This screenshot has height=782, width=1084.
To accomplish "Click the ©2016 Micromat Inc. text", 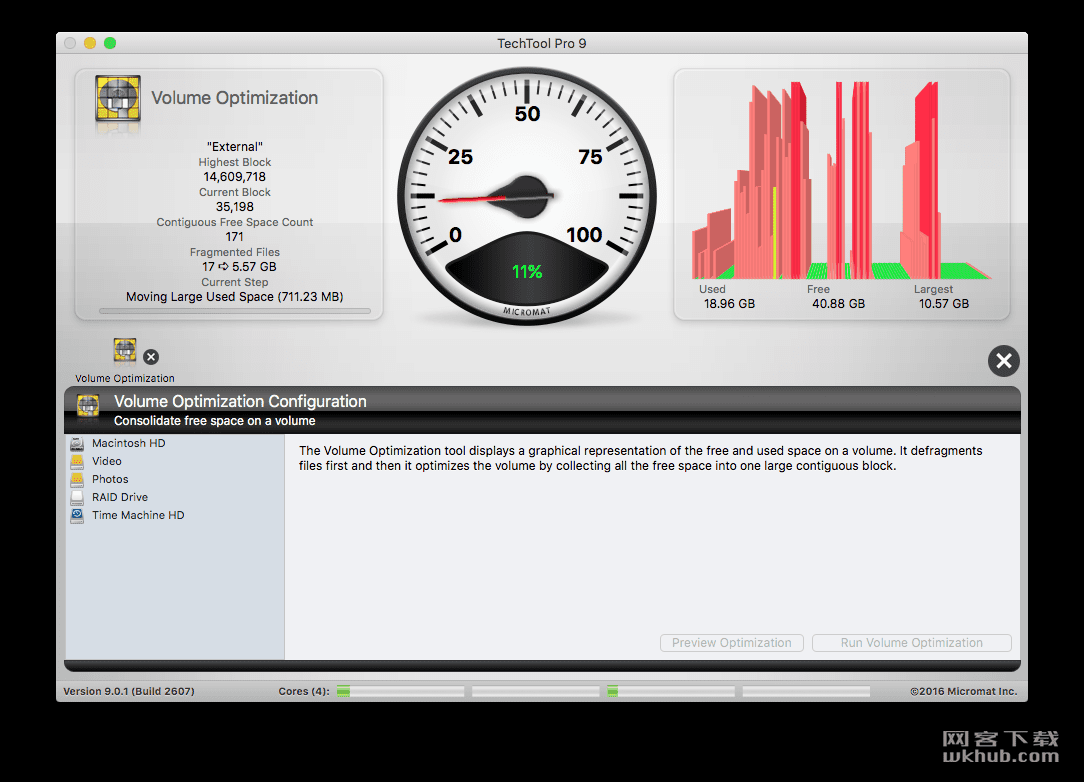I will 963,691.
